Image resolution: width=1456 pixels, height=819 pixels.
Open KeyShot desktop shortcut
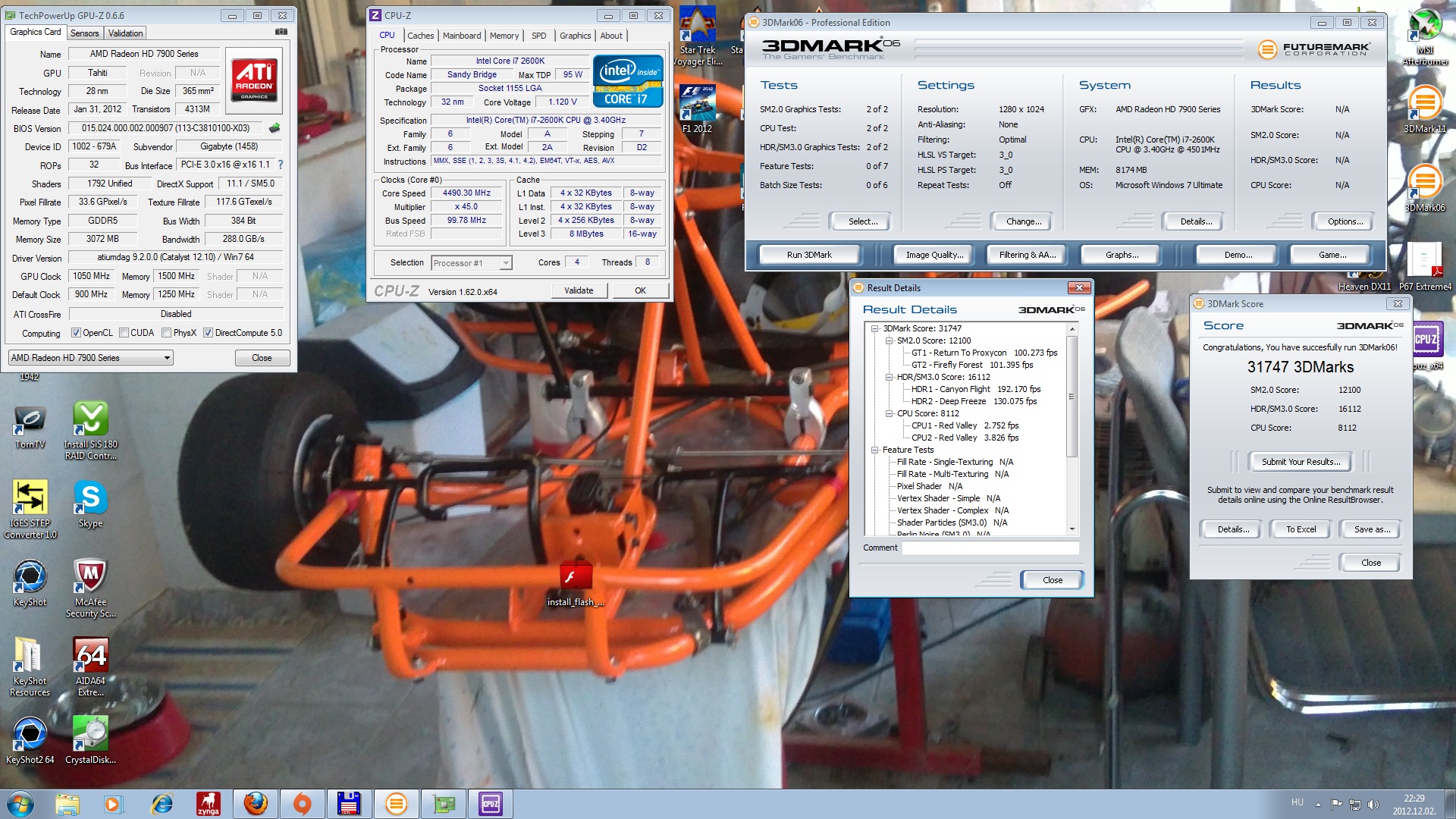tap(30, 583)
